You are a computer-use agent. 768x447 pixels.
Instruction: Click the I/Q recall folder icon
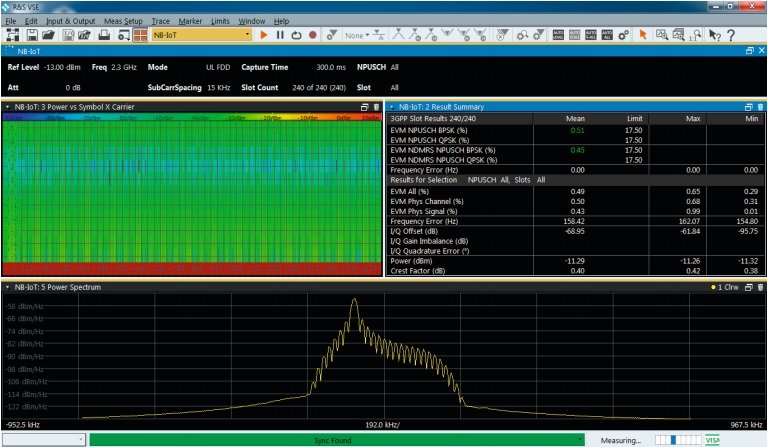click(x=84, y=35)
